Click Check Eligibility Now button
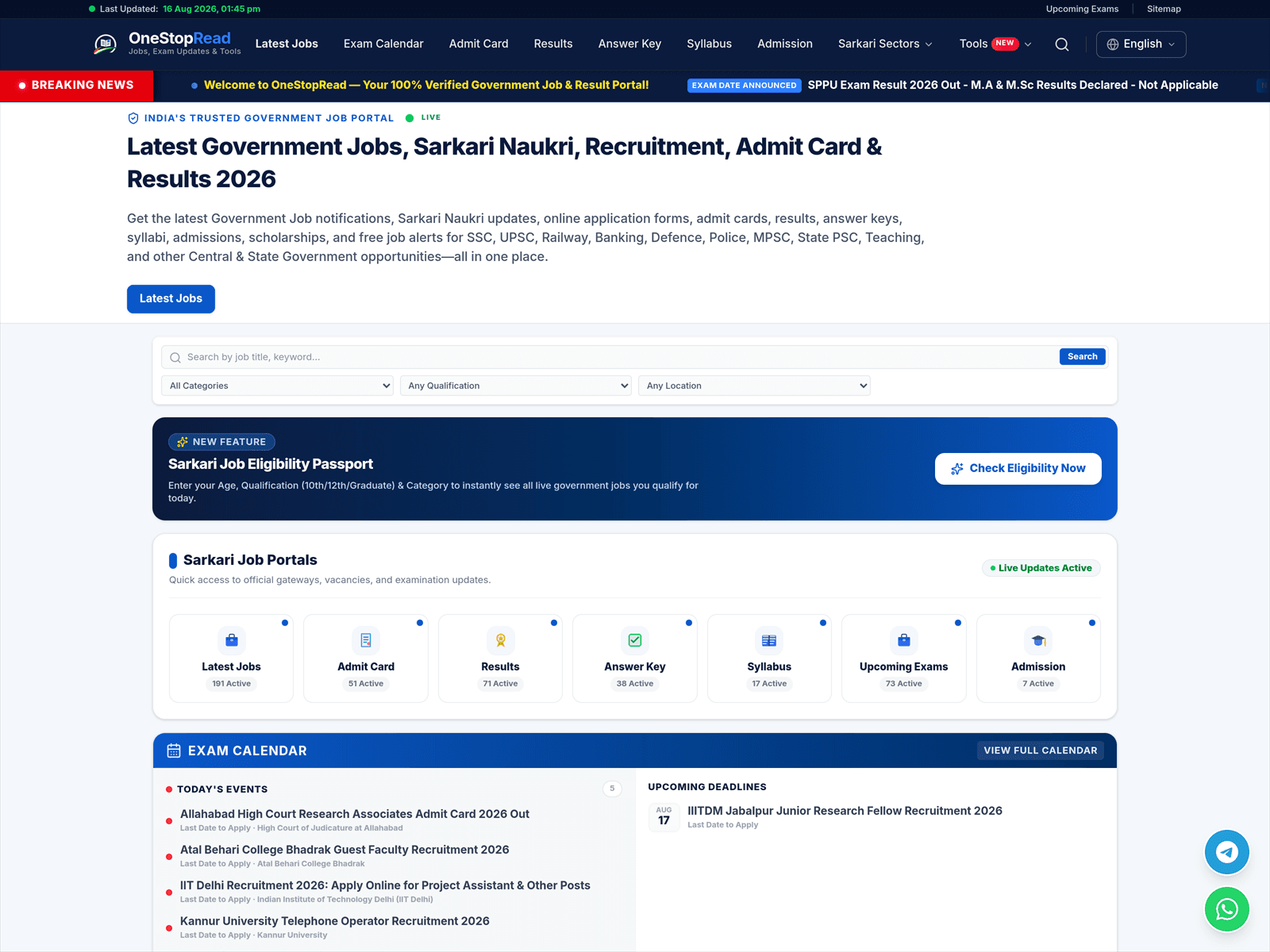1270x952 pixels. tap(1018, 469)
